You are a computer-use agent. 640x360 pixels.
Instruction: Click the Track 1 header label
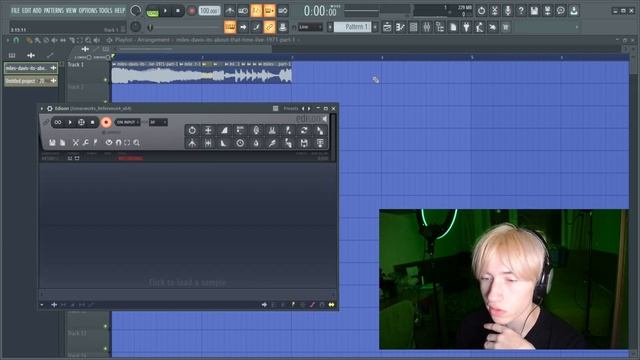(x=76, y=64)
